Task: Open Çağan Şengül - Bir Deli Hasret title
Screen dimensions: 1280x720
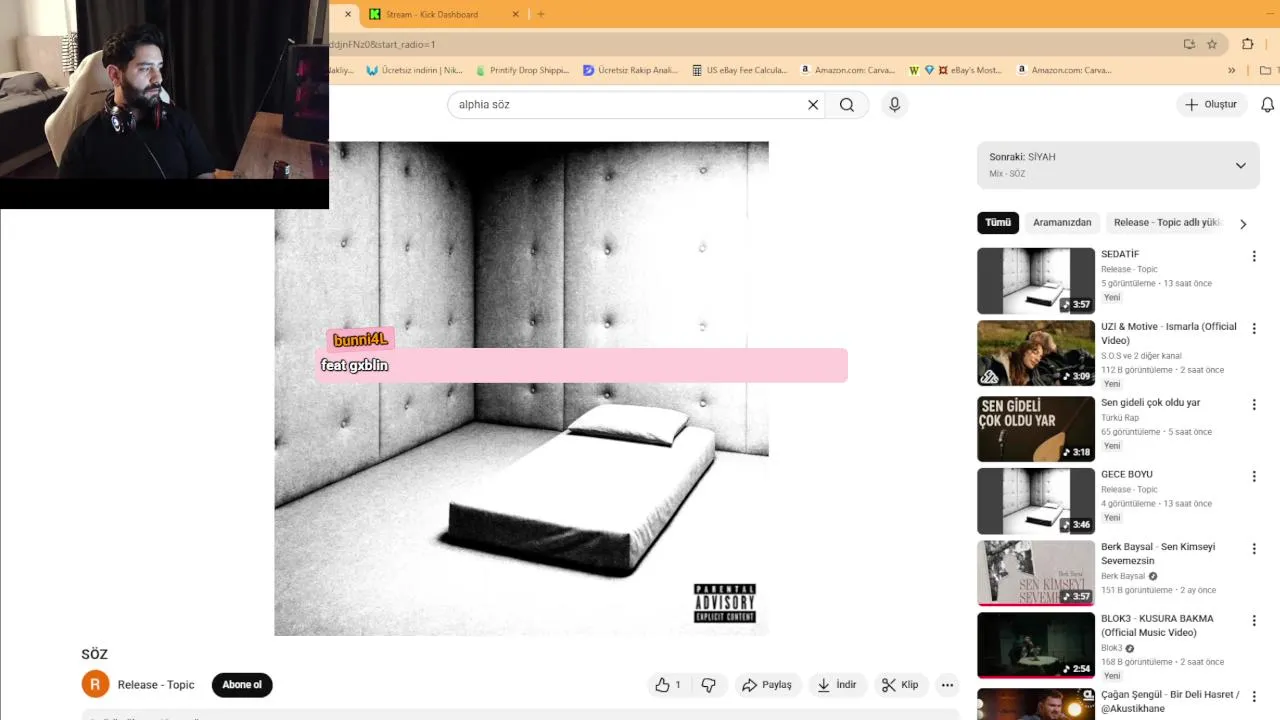Action: (x=1170, y=701)
